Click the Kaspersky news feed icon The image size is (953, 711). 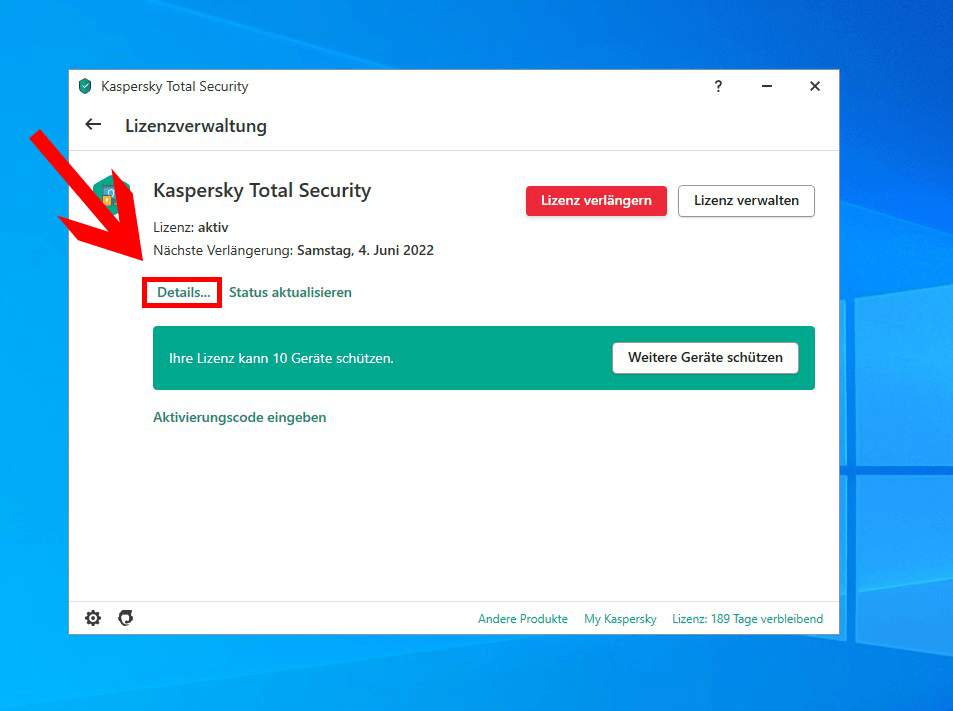pos(125,618)
